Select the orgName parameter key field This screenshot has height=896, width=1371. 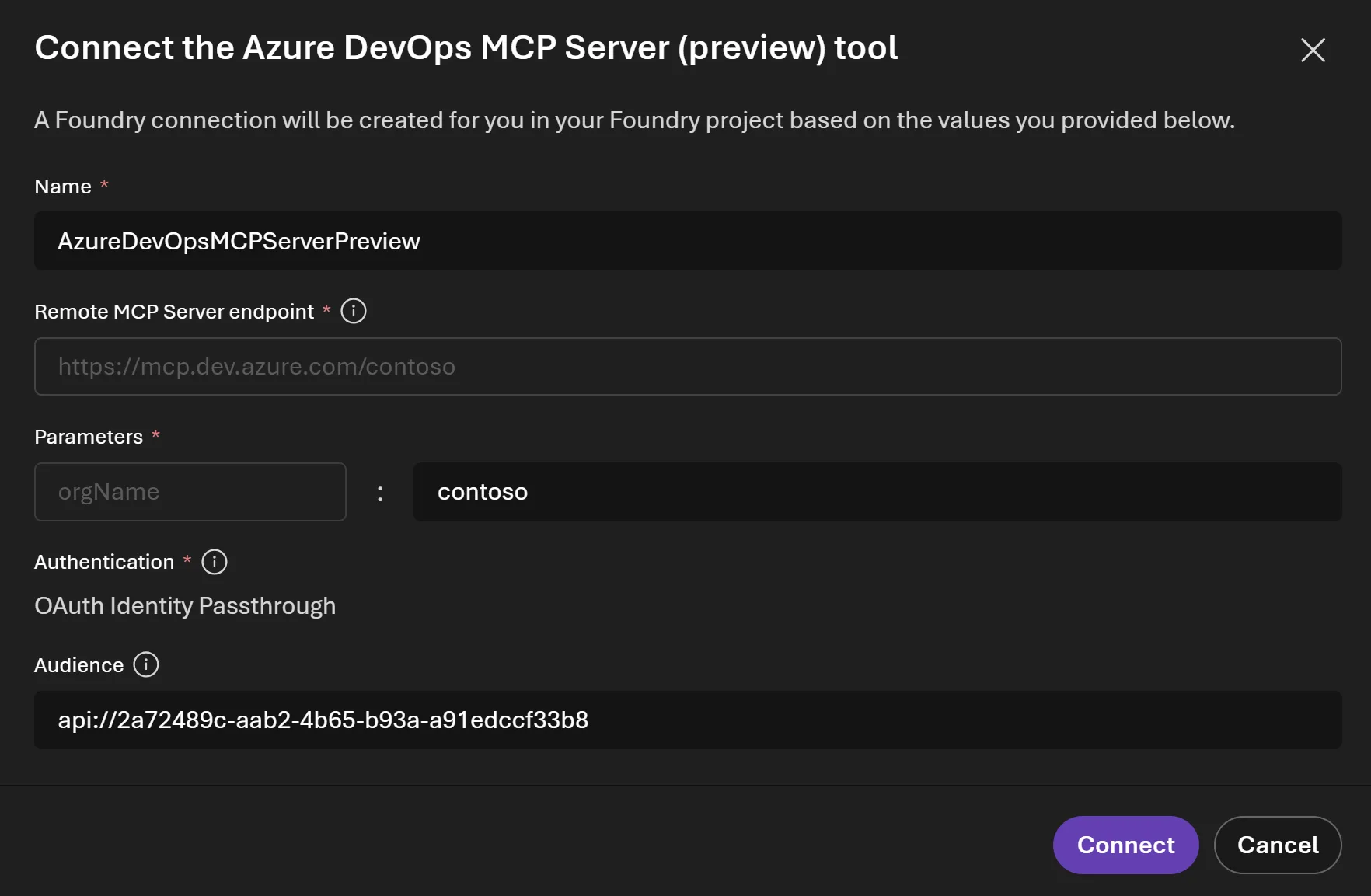point(190,492)
